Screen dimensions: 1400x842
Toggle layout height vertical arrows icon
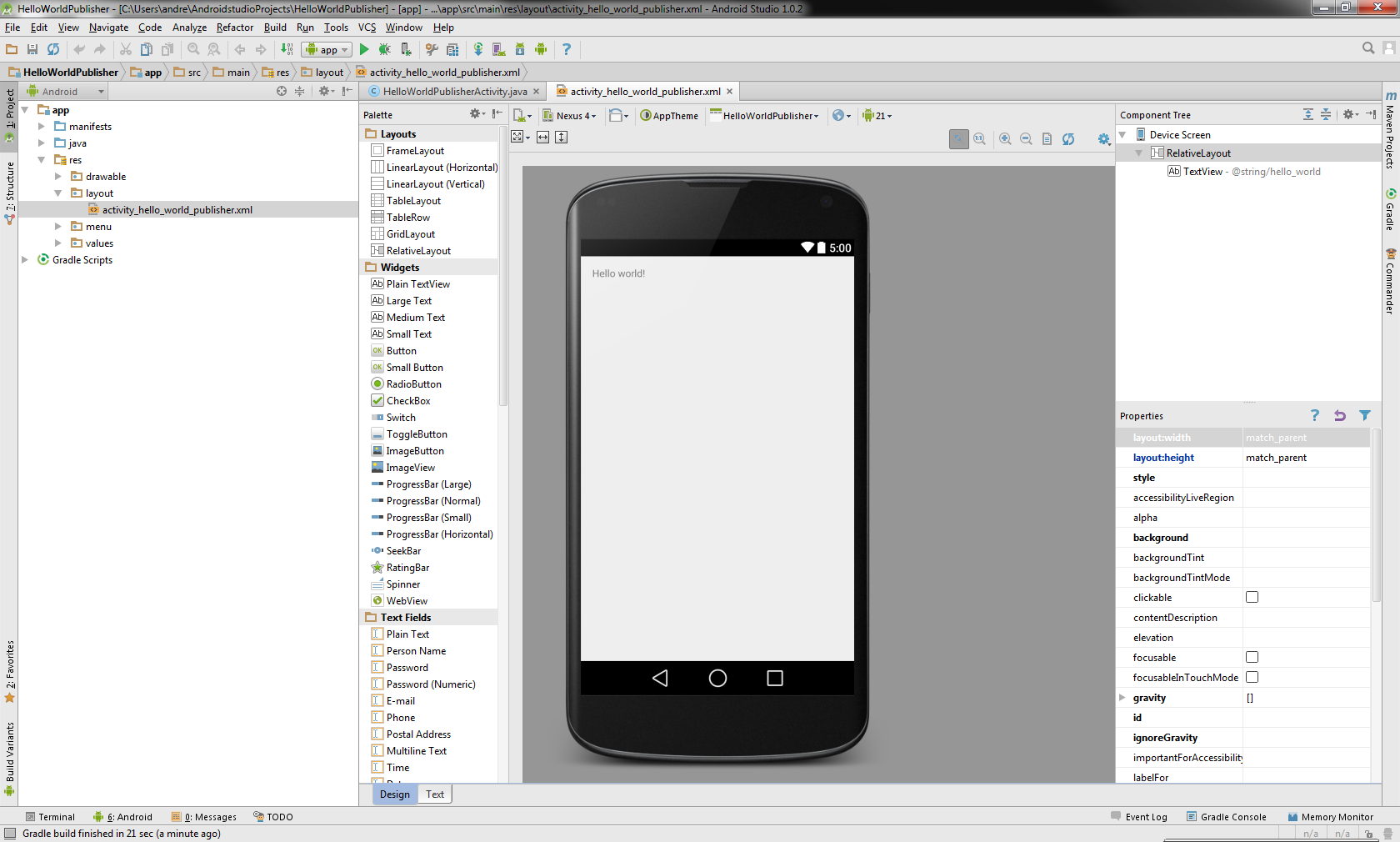pos(562,137)
